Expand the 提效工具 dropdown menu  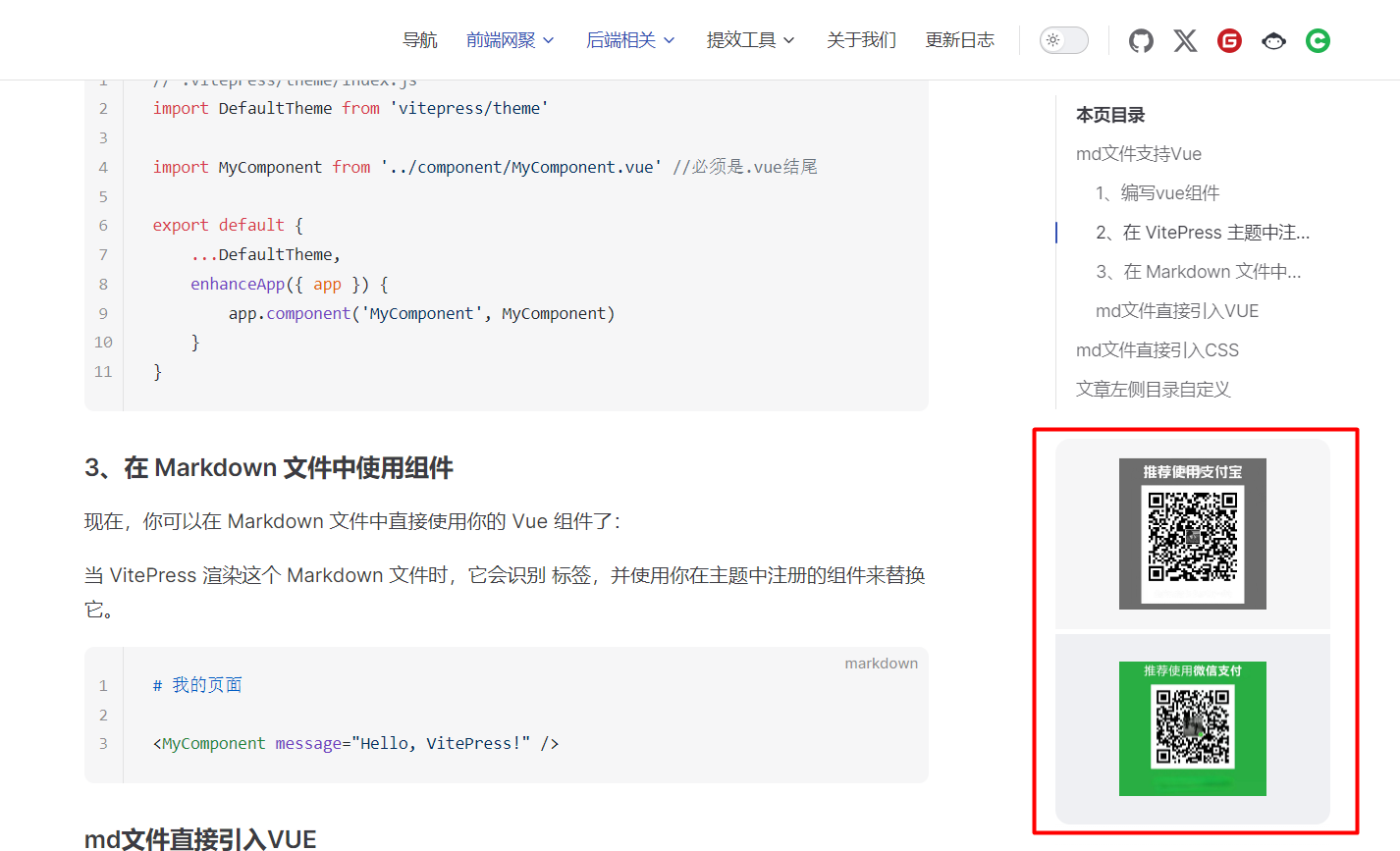[751, 40]
